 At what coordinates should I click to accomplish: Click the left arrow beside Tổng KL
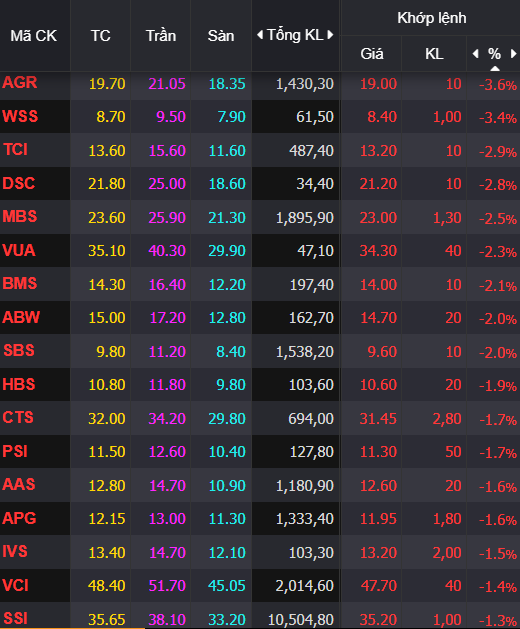tap(260, 35)
